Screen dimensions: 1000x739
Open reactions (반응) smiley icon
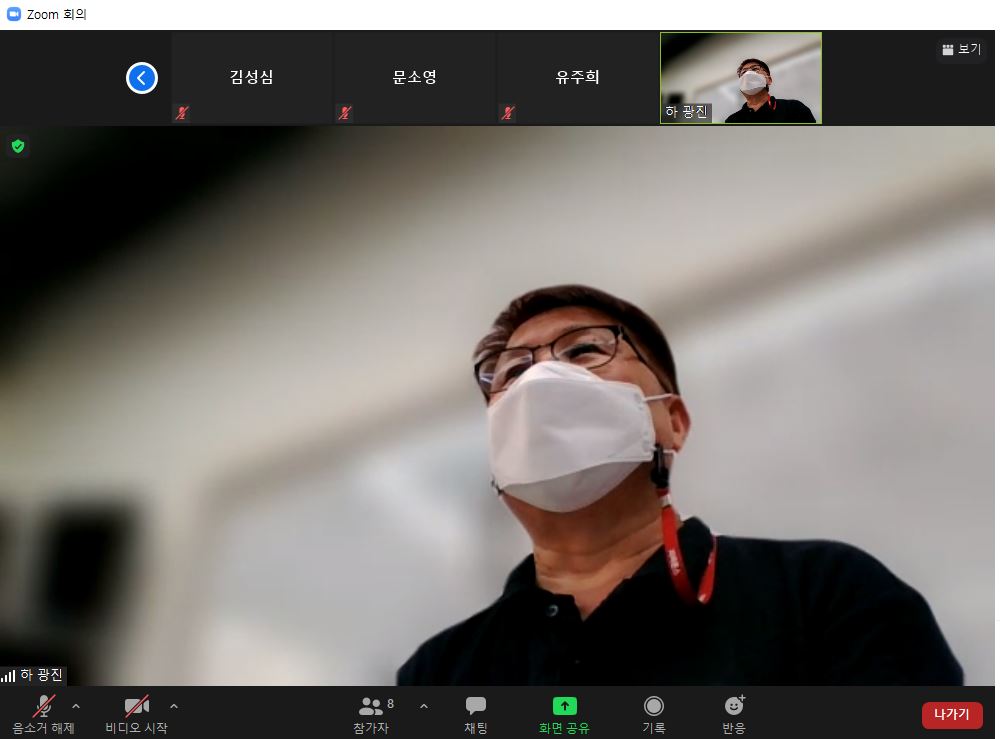click(734, 707)
